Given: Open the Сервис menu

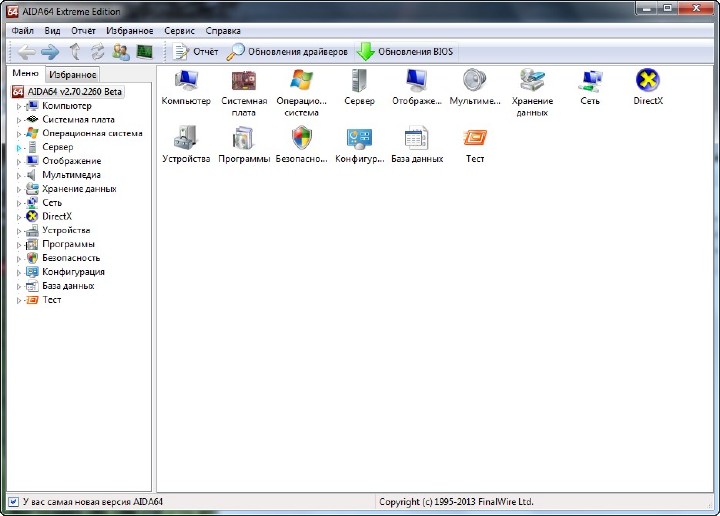Looking at the screenshot, I should coord(180,31).
